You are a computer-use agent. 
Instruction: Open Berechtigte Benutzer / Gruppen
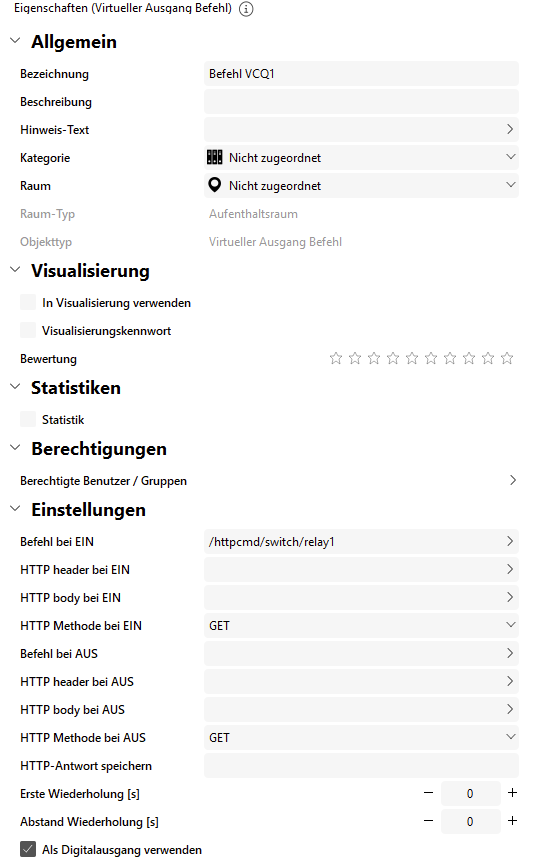pyautogui.click(x=269, y=481)
